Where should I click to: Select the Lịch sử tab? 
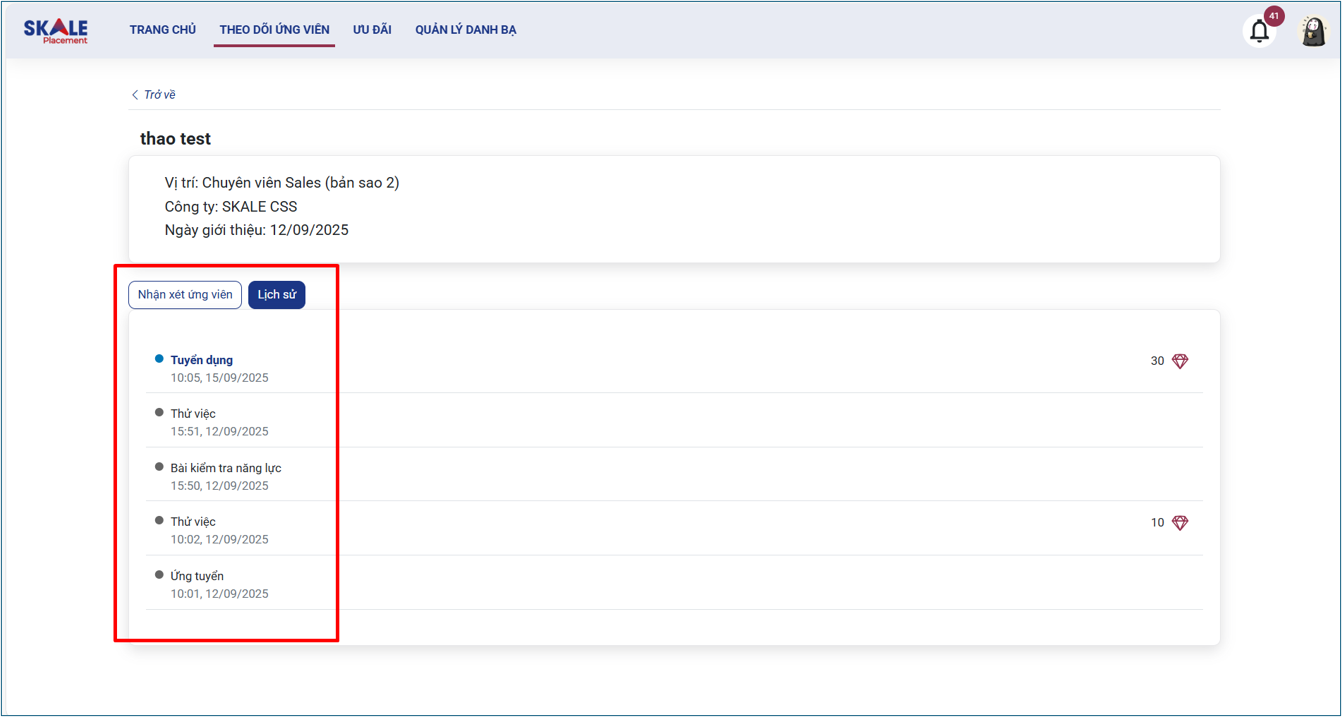(x=276, y=295)
